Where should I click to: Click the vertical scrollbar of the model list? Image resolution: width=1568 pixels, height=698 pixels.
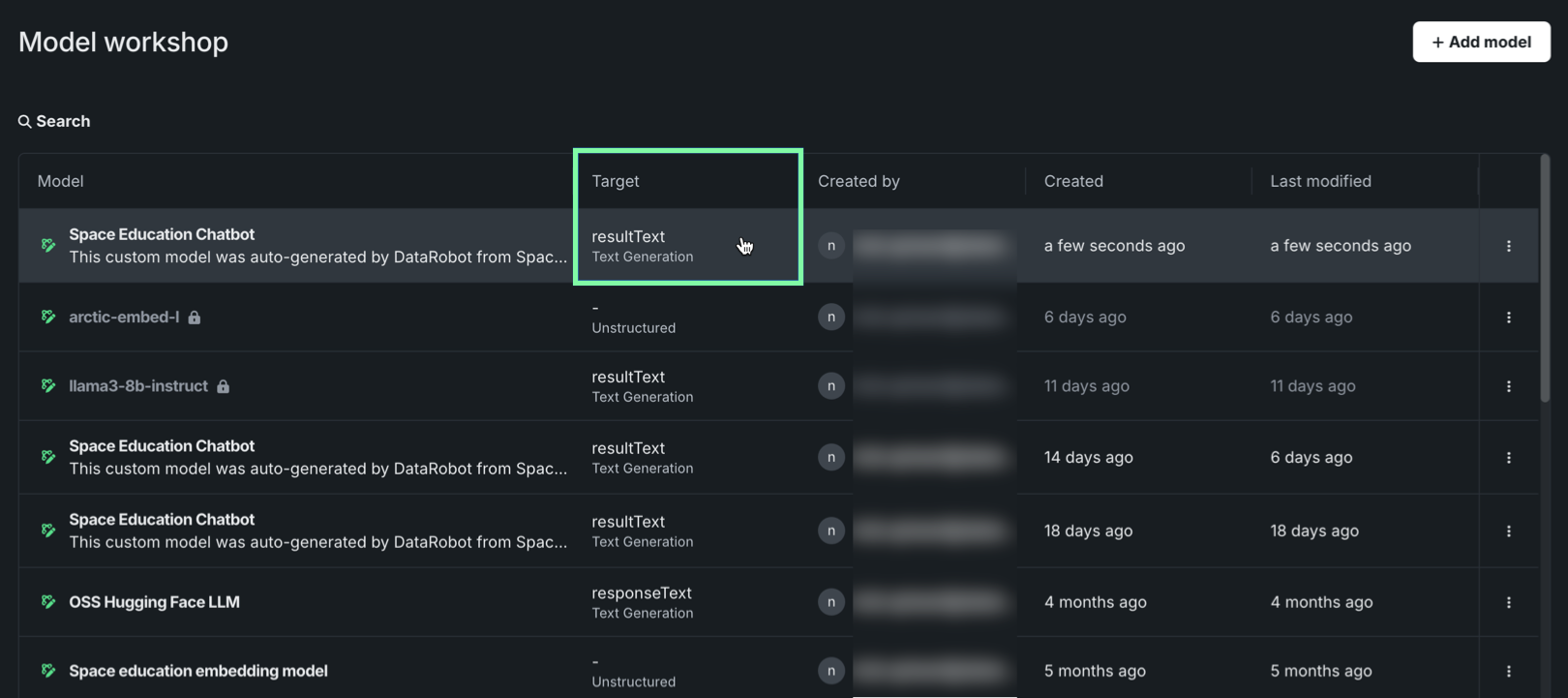(1545, 281)
